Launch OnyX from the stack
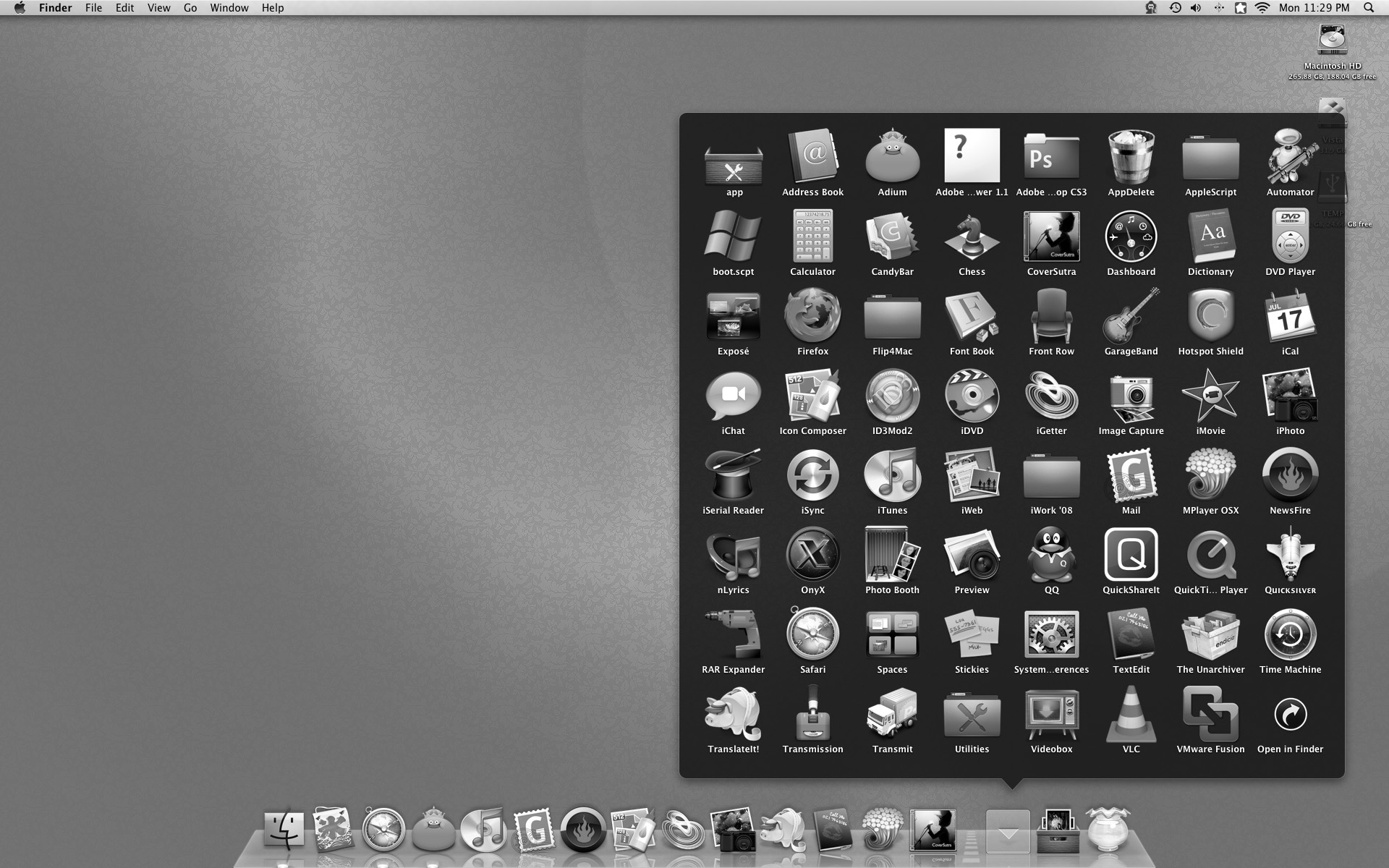The width and height of the screenshot is (1389, 868). click(x=812, y=554)
